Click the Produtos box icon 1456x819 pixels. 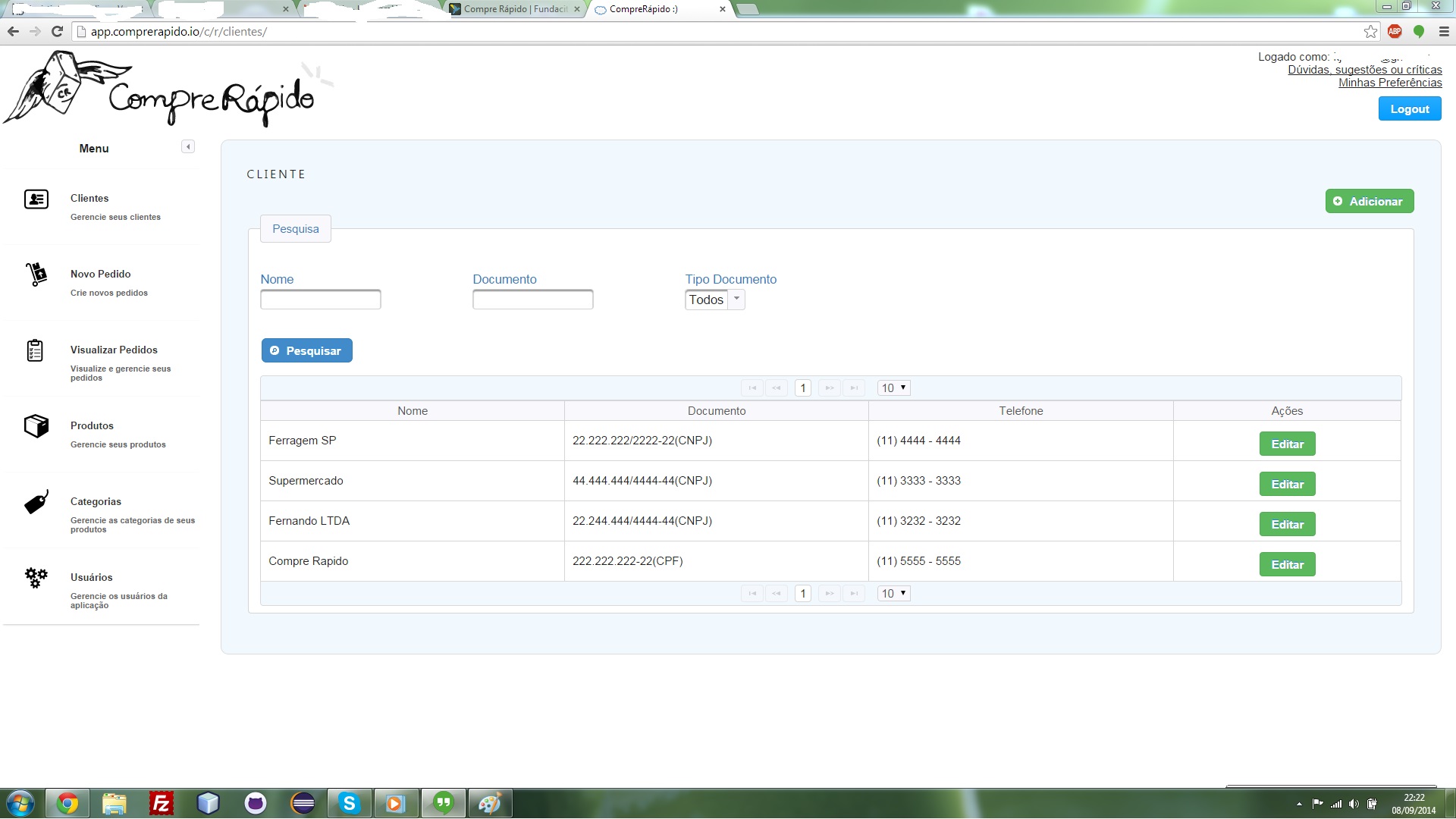click(x=36, y=426)
